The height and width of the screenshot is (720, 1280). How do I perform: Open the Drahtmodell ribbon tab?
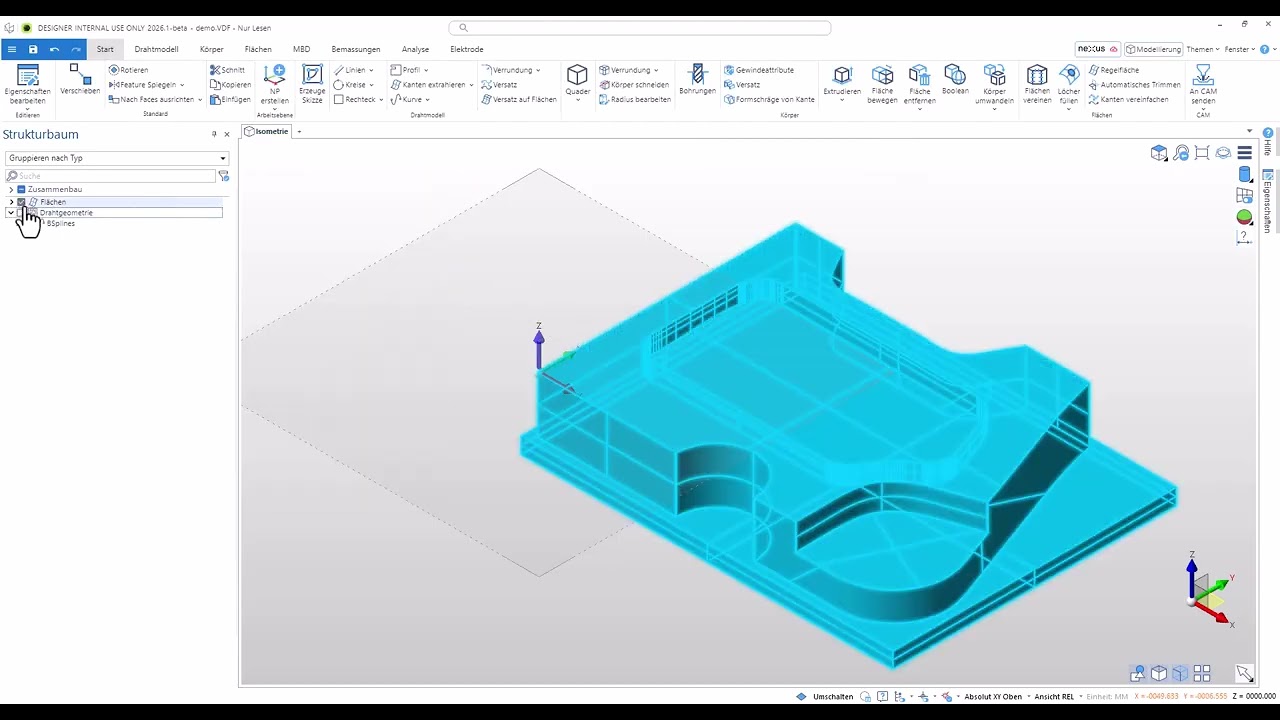pyautogui.click(x=156, y=49)
